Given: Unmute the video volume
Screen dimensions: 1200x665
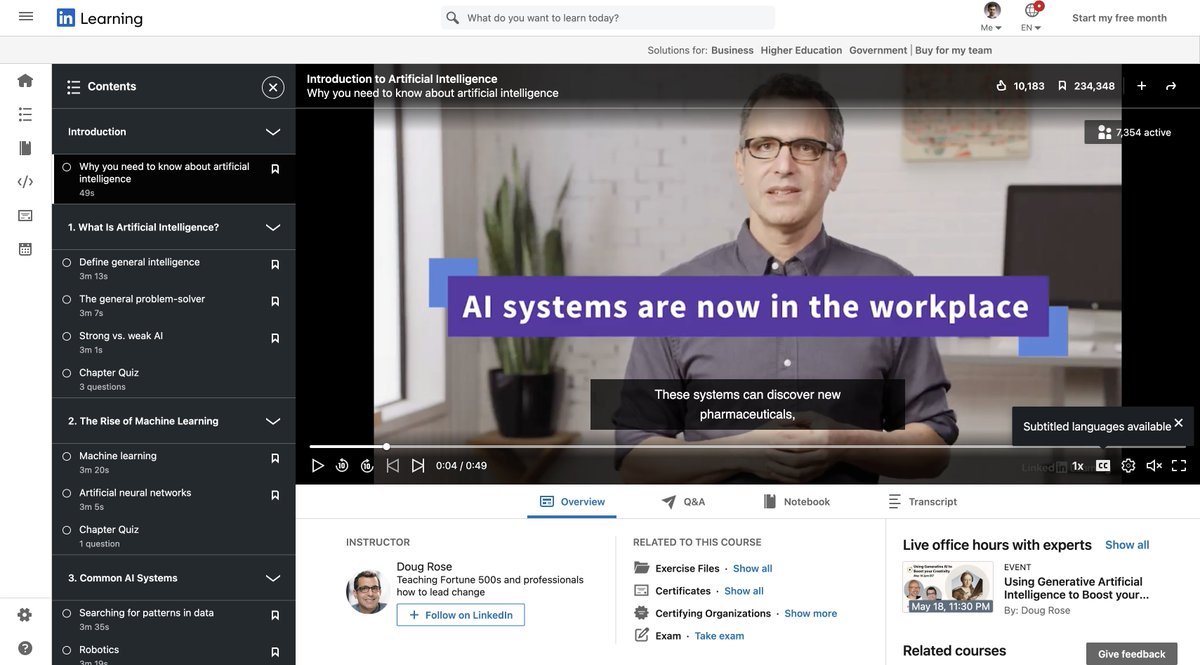Looking at the screenshot, I should 1154,465.
